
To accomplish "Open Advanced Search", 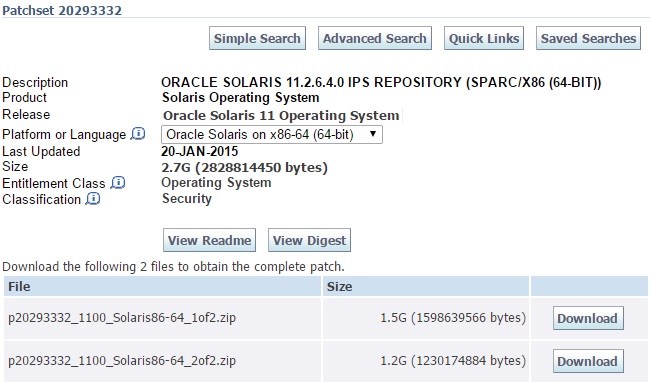I will click(x=375, y=38).
